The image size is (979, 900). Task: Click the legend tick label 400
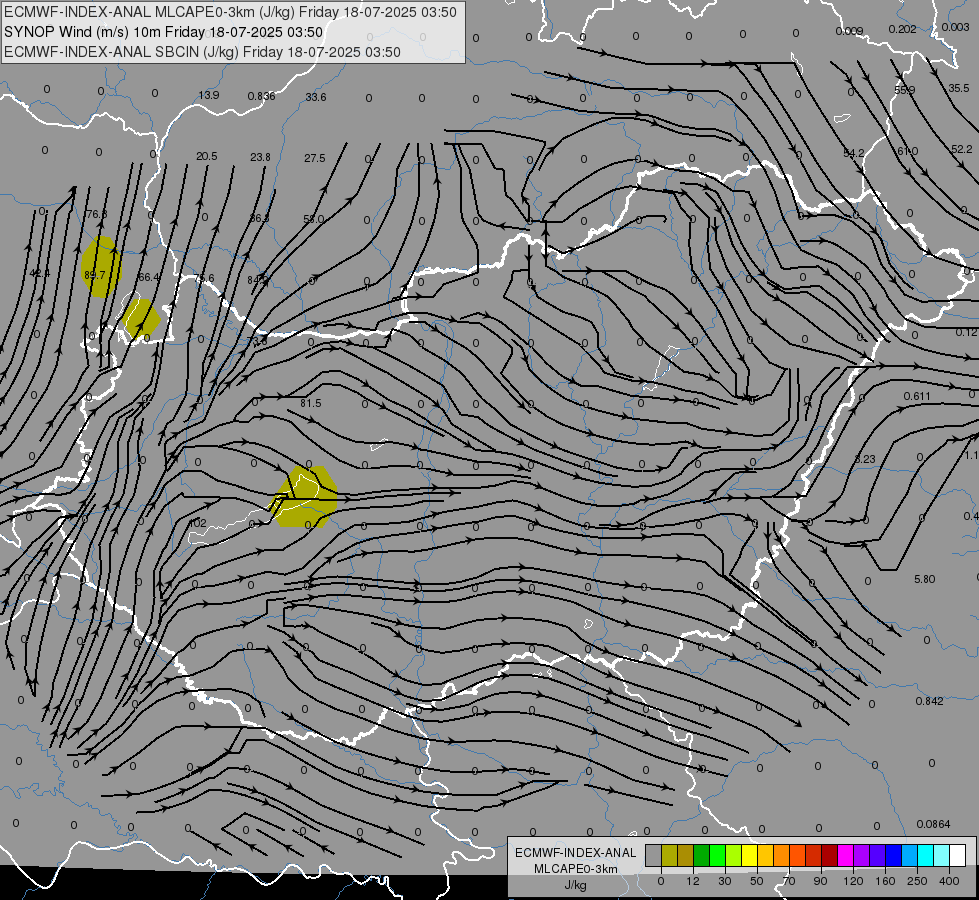tap(949, 881)
